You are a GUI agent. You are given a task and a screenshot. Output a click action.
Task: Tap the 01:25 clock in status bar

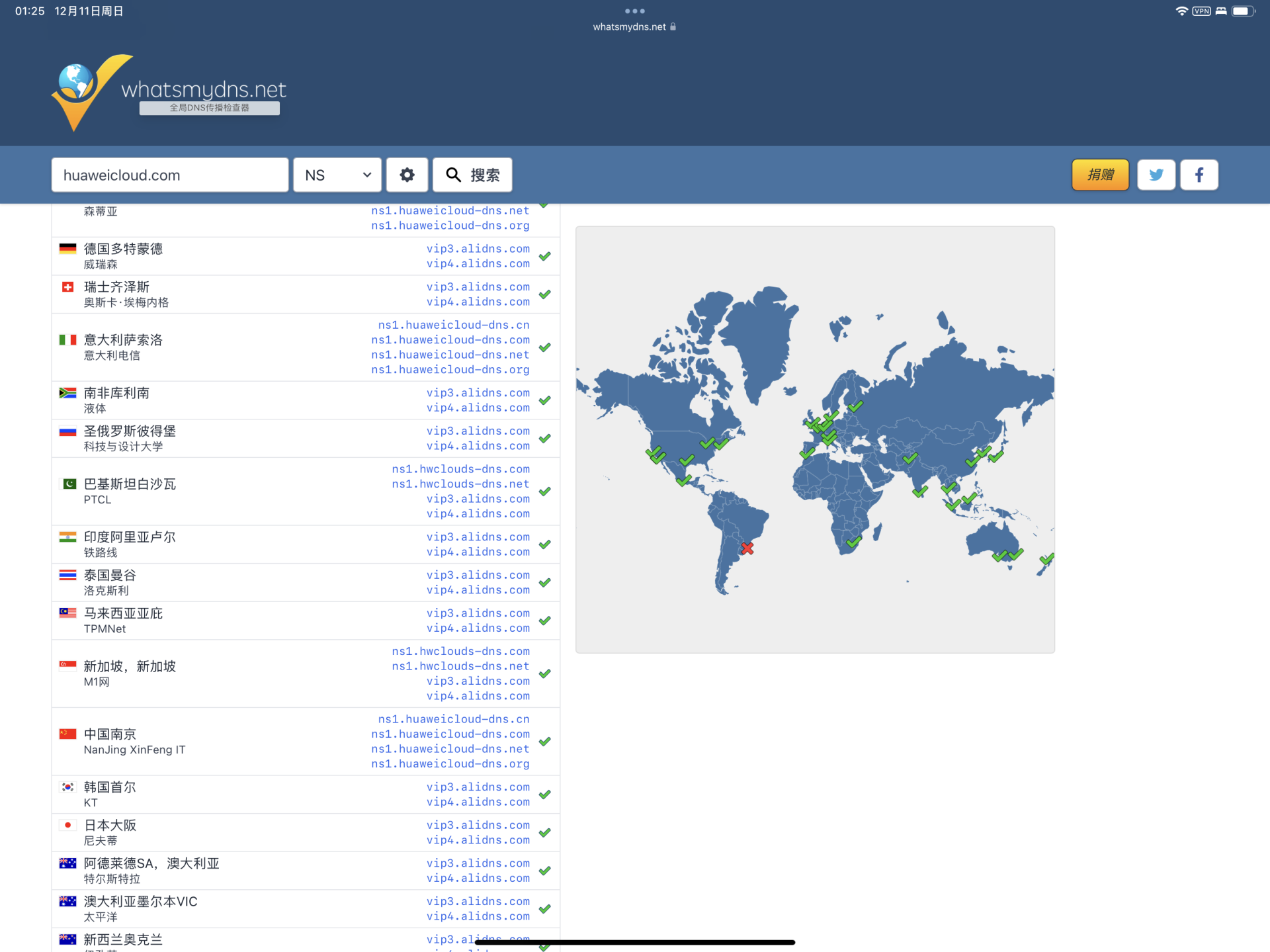[x=30, y=11]
